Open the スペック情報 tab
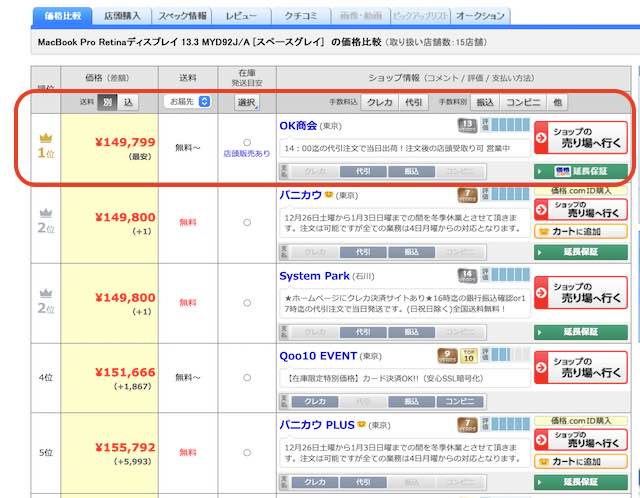 coord(182,16)
